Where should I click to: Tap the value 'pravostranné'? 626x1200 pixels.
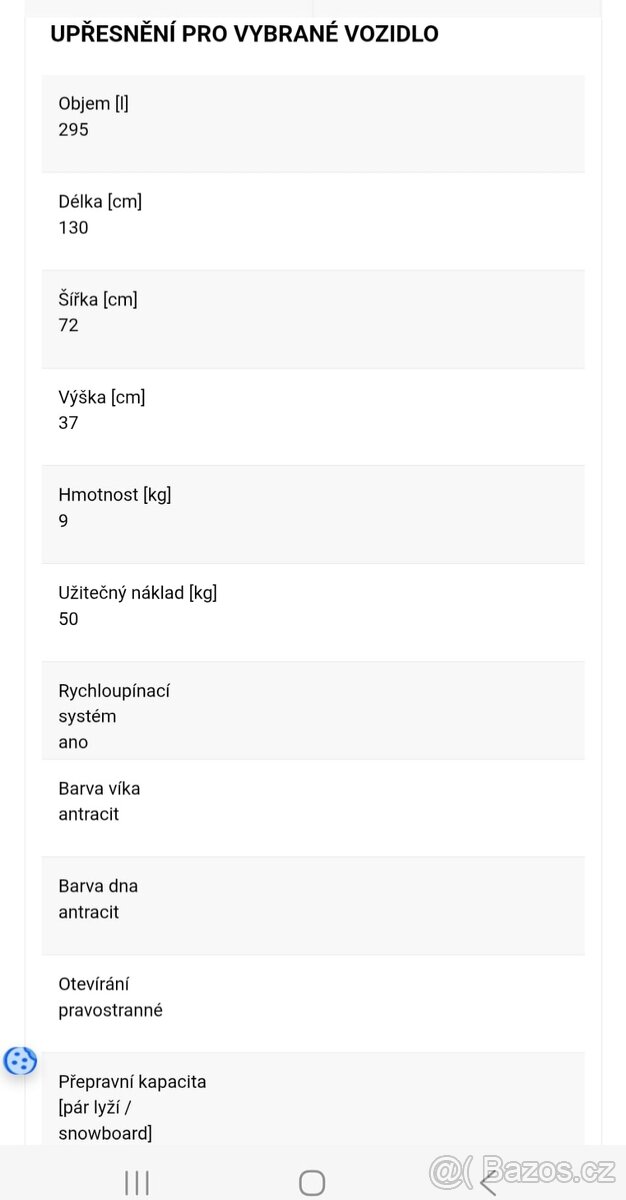pos(110,1010)
